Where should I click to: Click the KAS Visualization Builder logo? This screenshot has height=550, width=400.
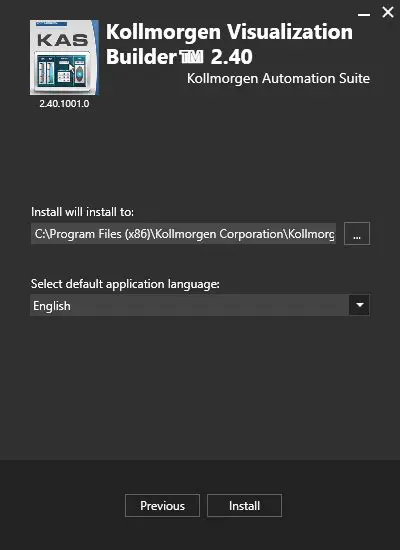(64, 58)
